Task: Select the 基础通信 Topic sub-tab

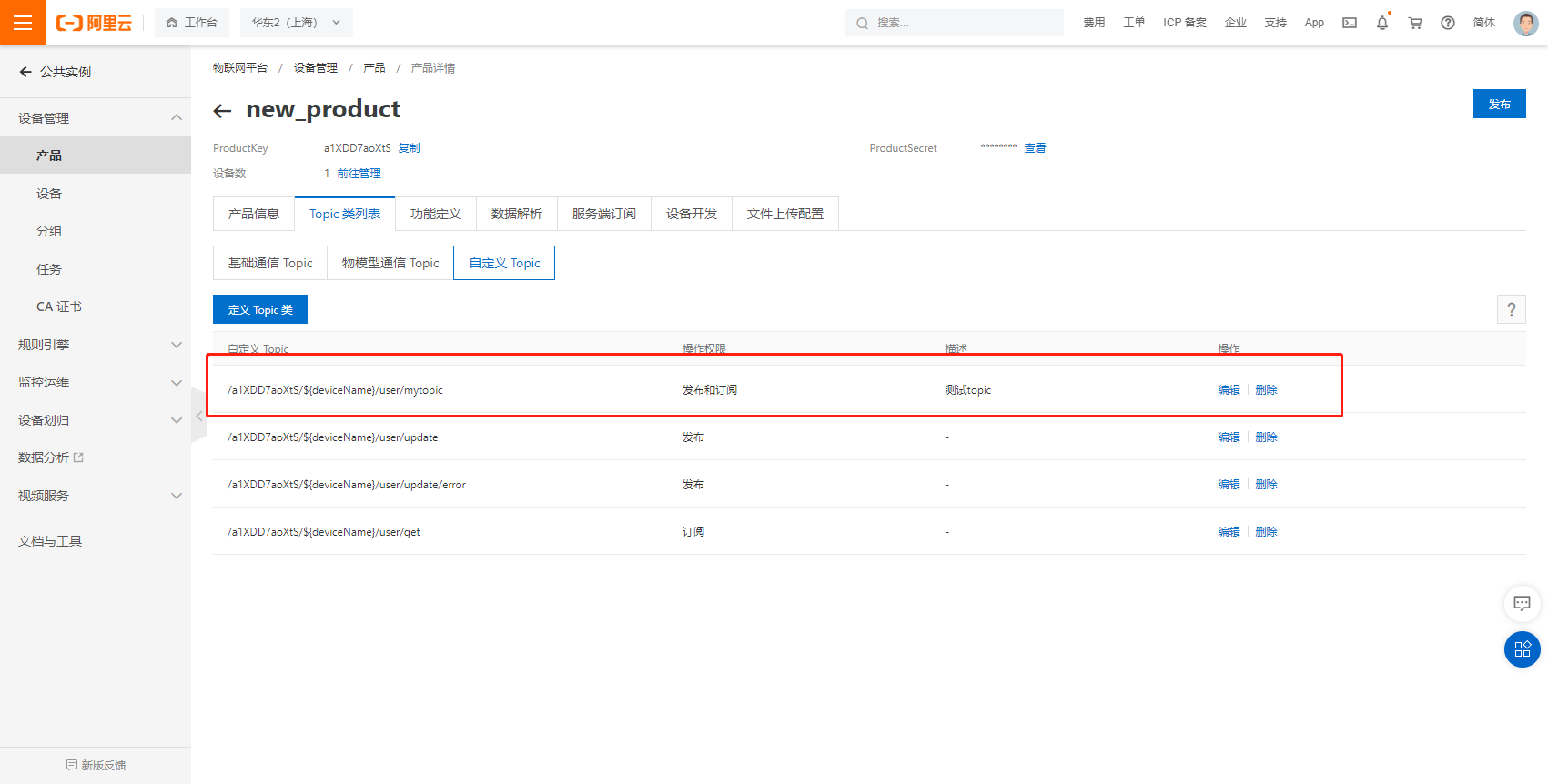Action: 270,263
